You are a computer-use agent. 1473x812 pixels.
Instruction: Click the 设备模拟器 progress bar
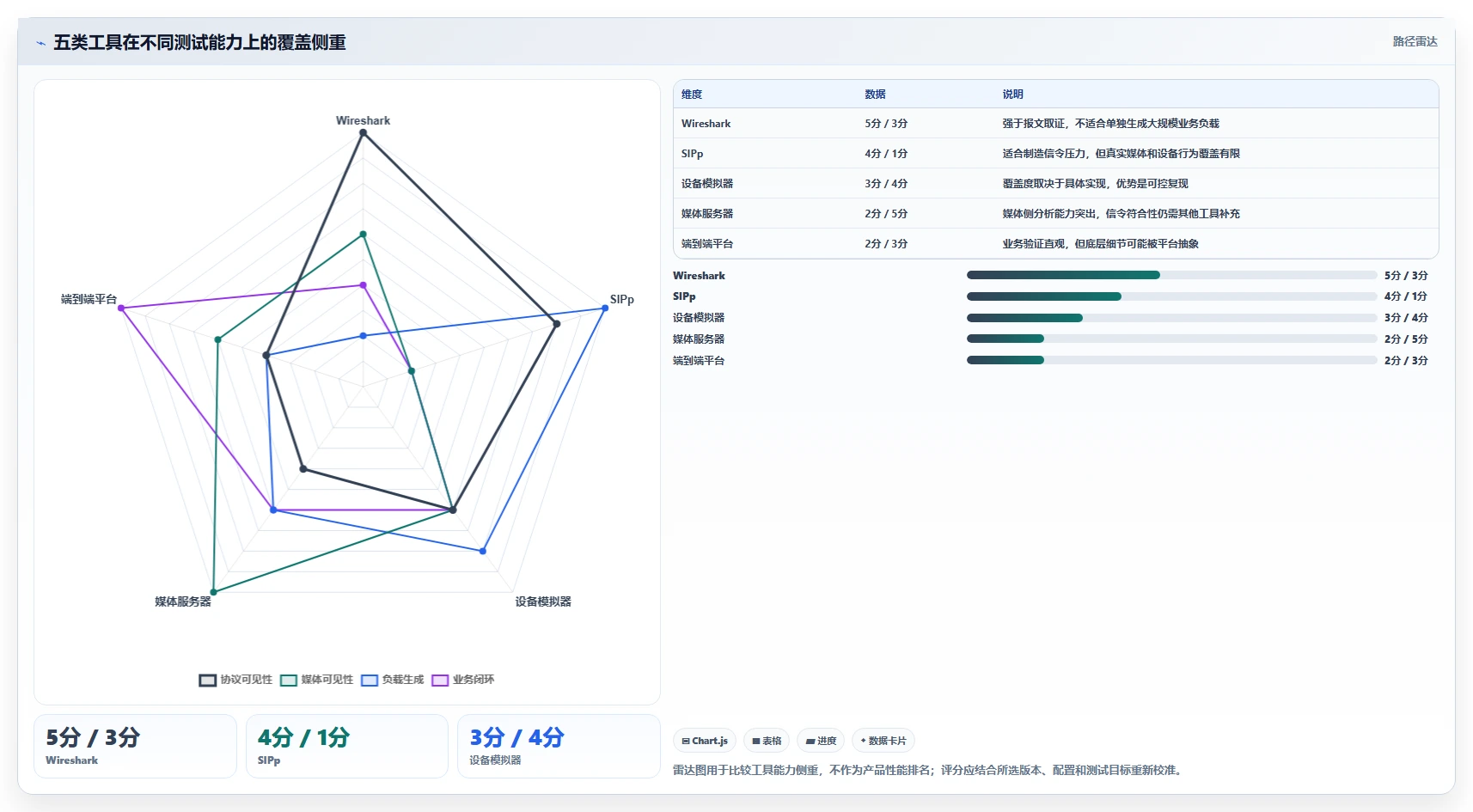pos(1171,318)
